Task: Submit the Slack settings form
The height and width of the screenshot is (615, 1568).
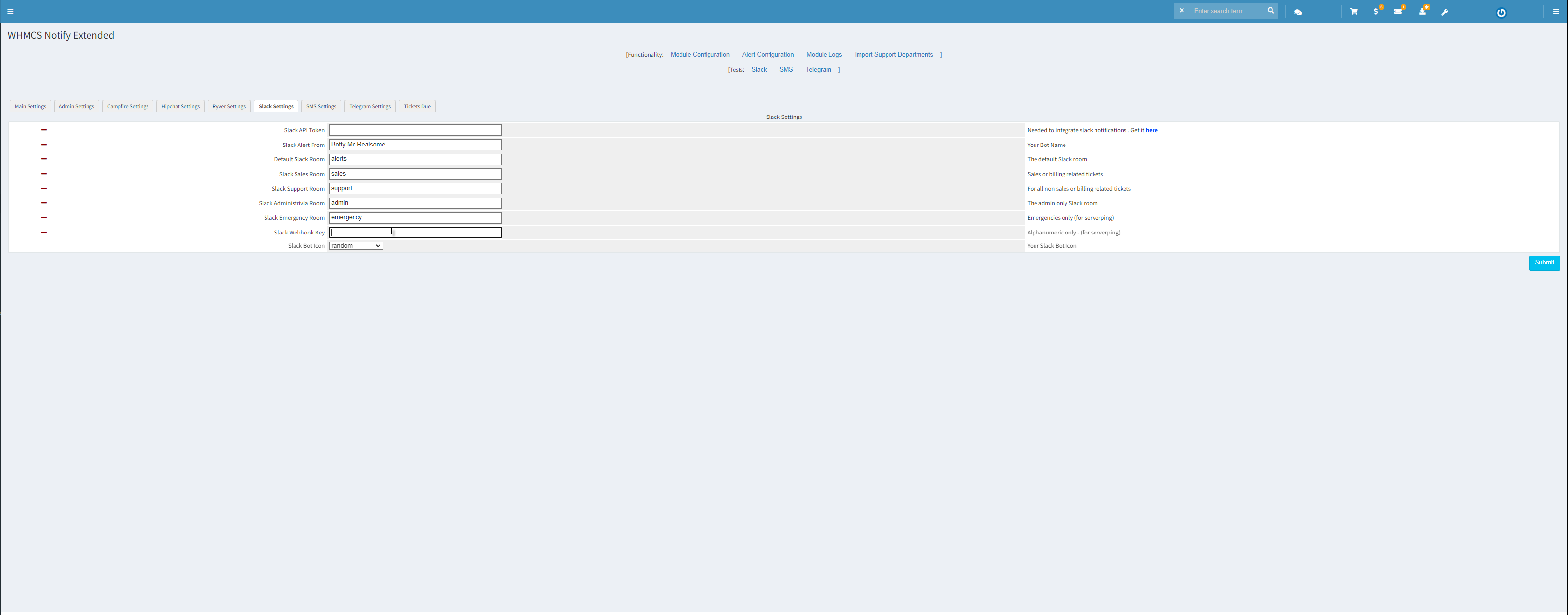Action: point(1544,263)
